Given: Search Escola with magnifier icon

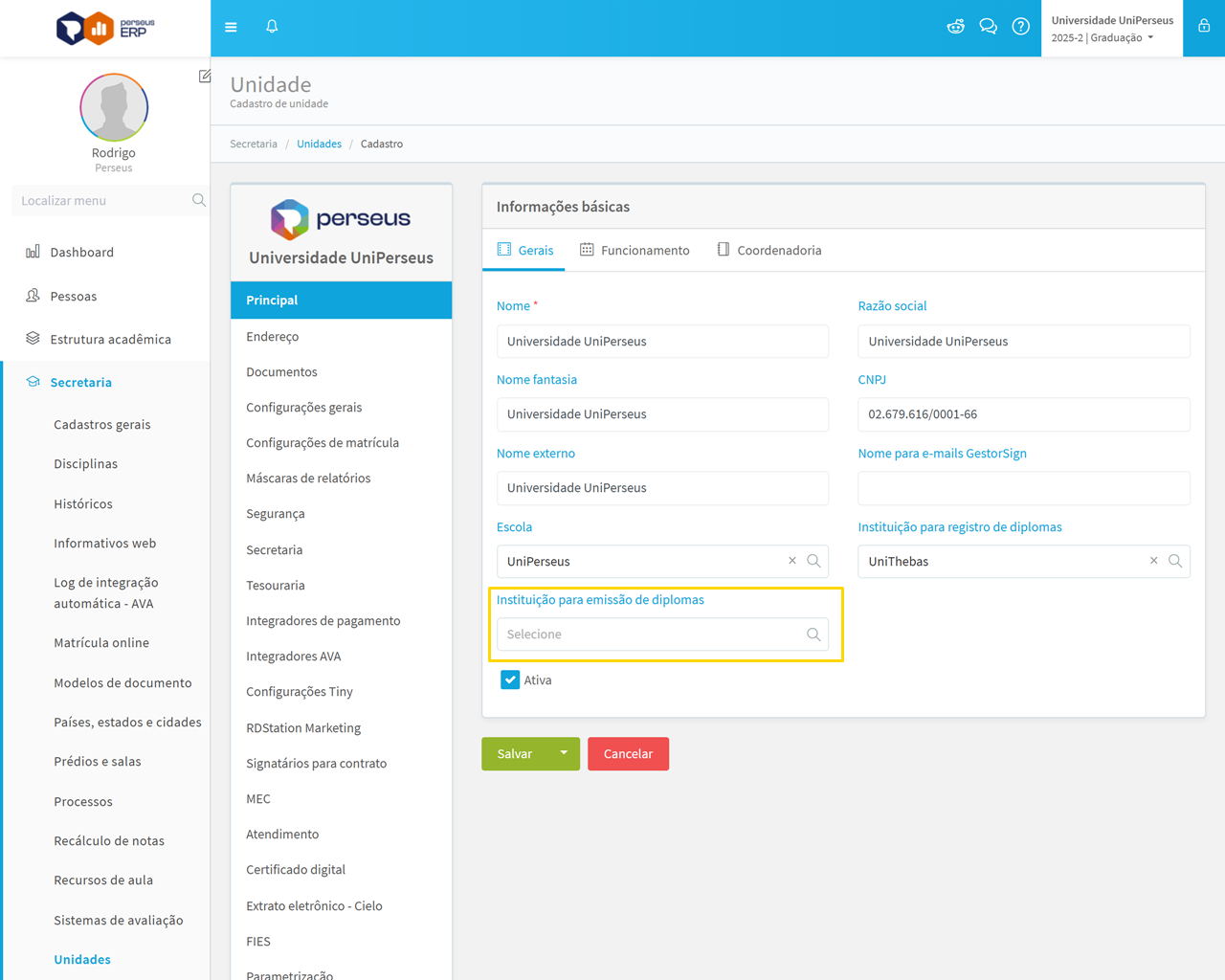Looking at the screenshot, I should pos(813,561).
